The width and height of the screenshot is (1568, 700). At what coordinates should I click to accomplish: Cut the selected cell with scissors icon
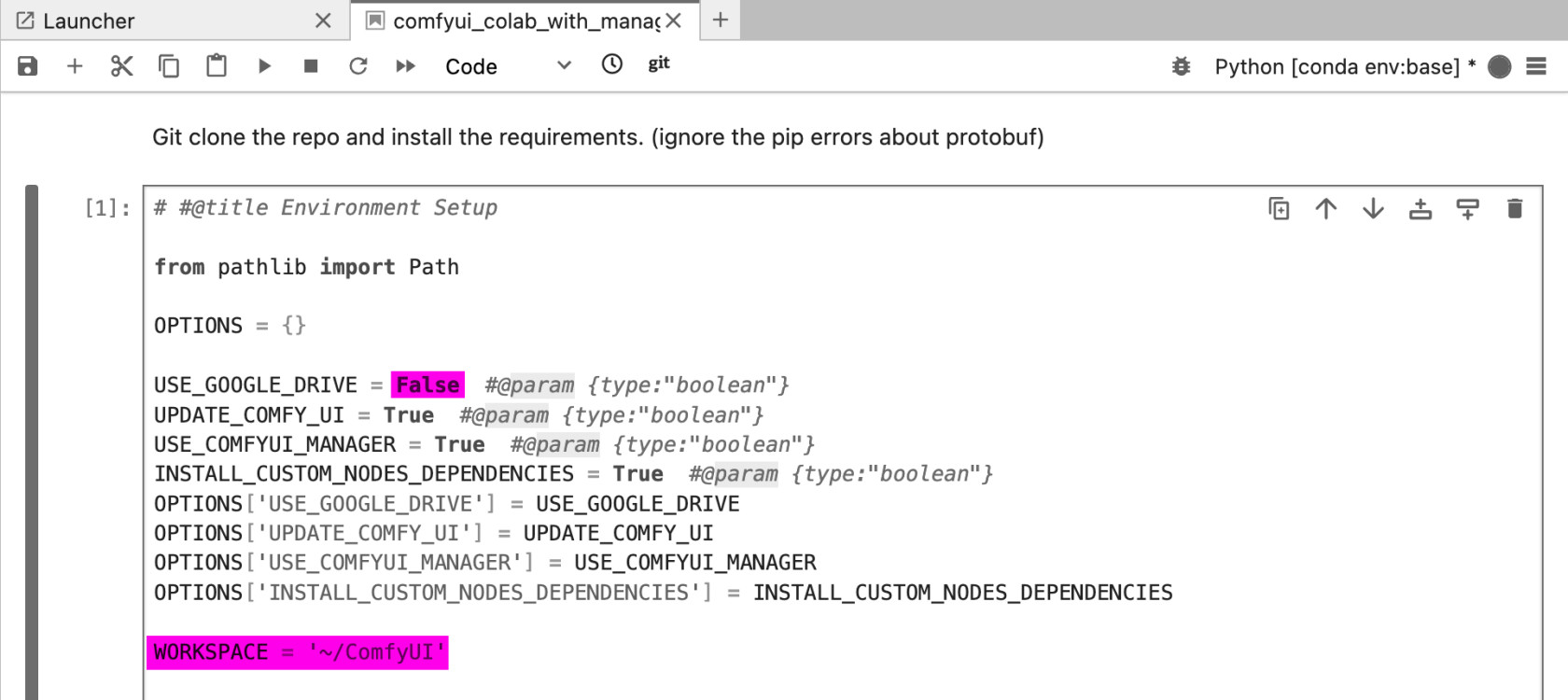pyautogui.click(x=122, y=66)
